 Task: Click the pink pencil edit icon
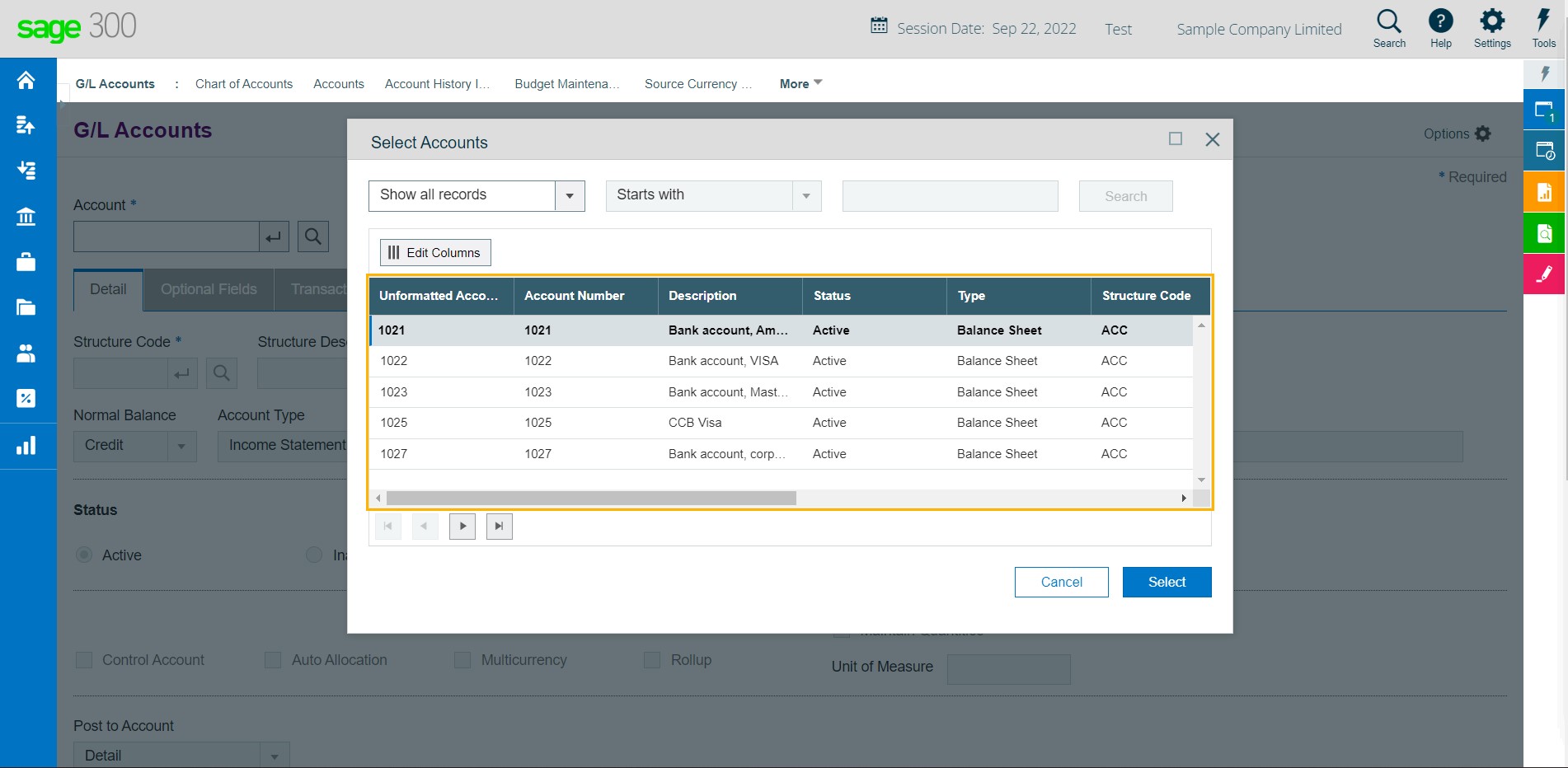click(x=1544, y=274)
